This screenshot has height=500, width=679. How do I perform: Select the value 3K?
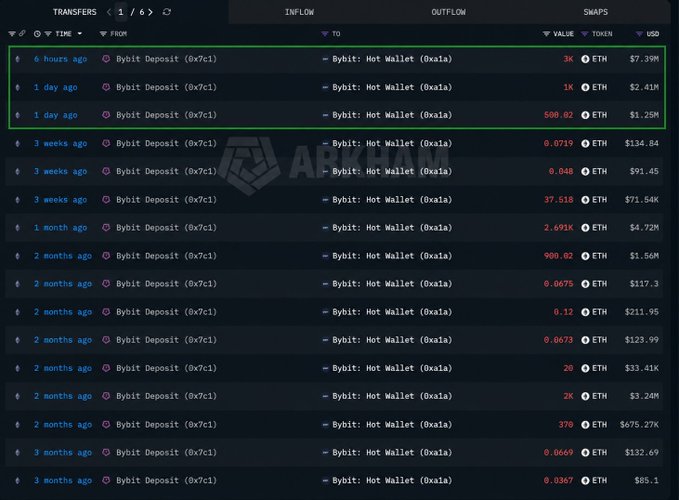click(568, 59)
